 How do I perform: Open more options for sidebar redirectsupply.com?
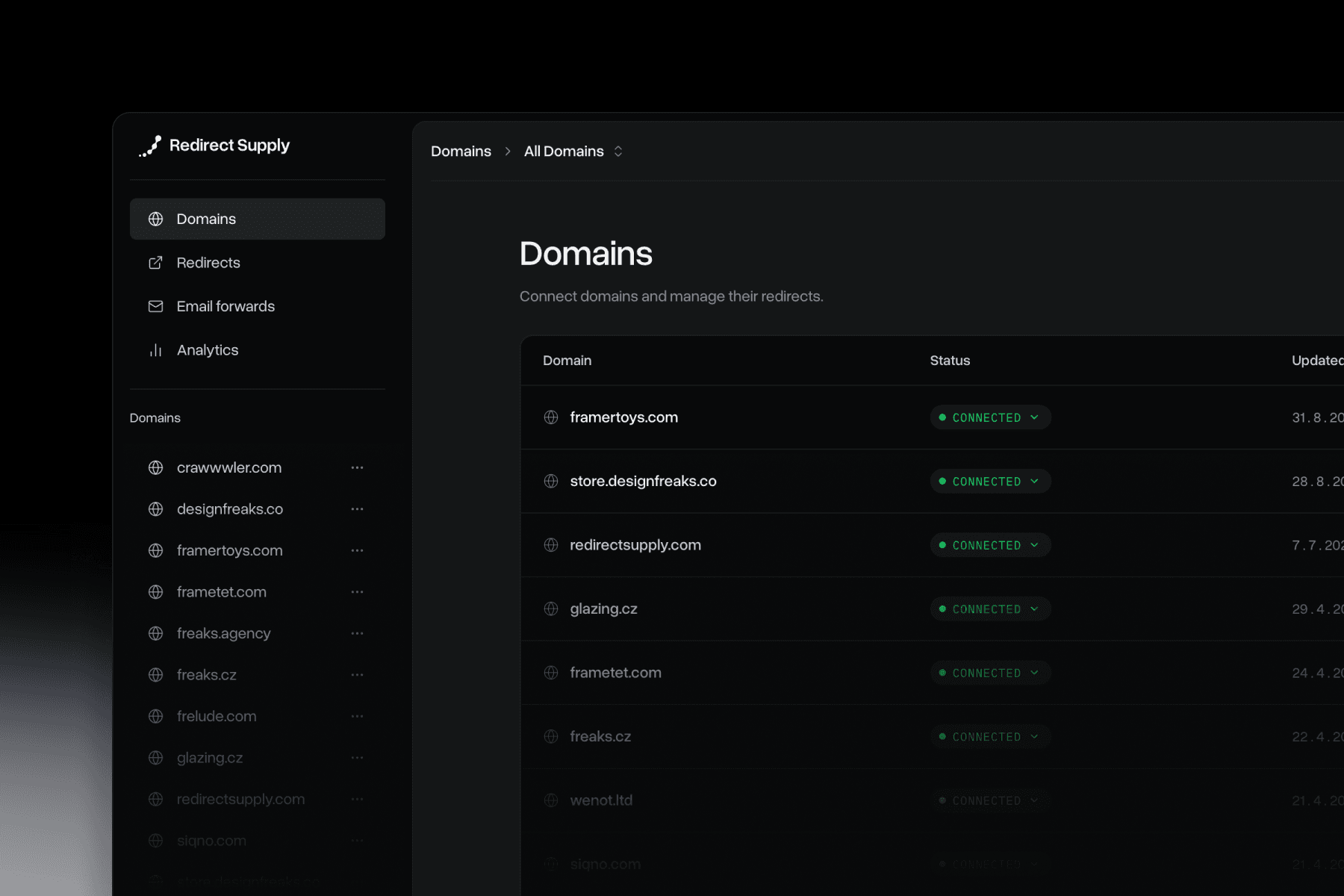[x=357, y=799]
